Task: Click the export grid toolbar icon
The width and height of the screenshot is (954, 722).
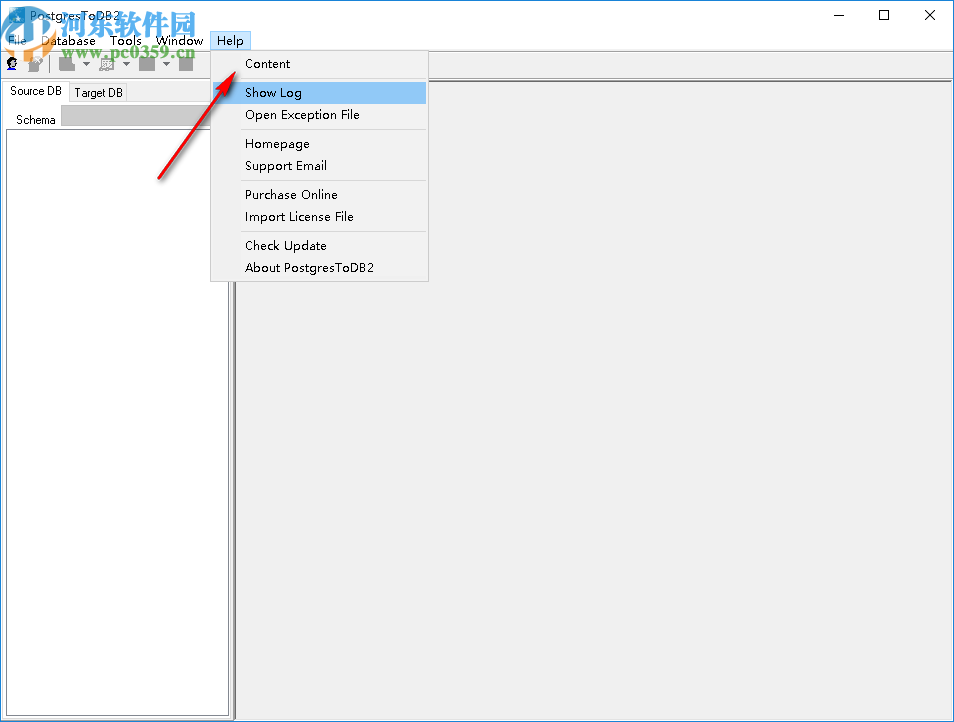Action: pos(106,63)
